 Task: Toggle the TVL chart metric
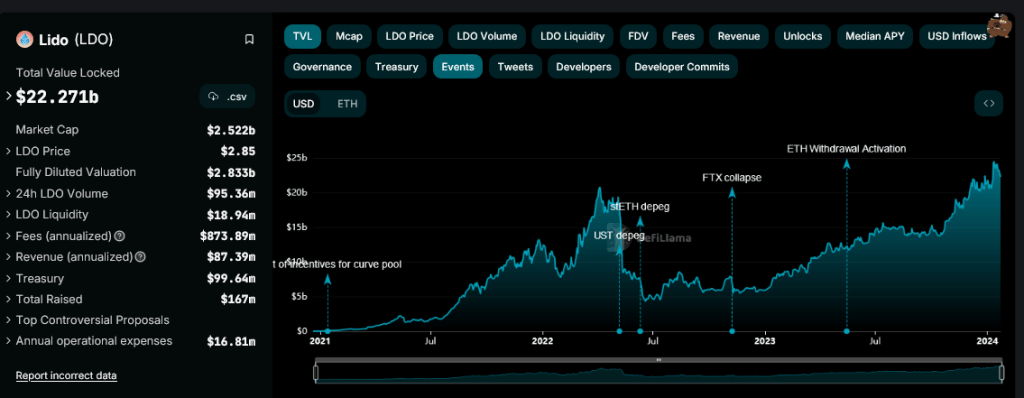pyautogui.click(x=302, y=36)
